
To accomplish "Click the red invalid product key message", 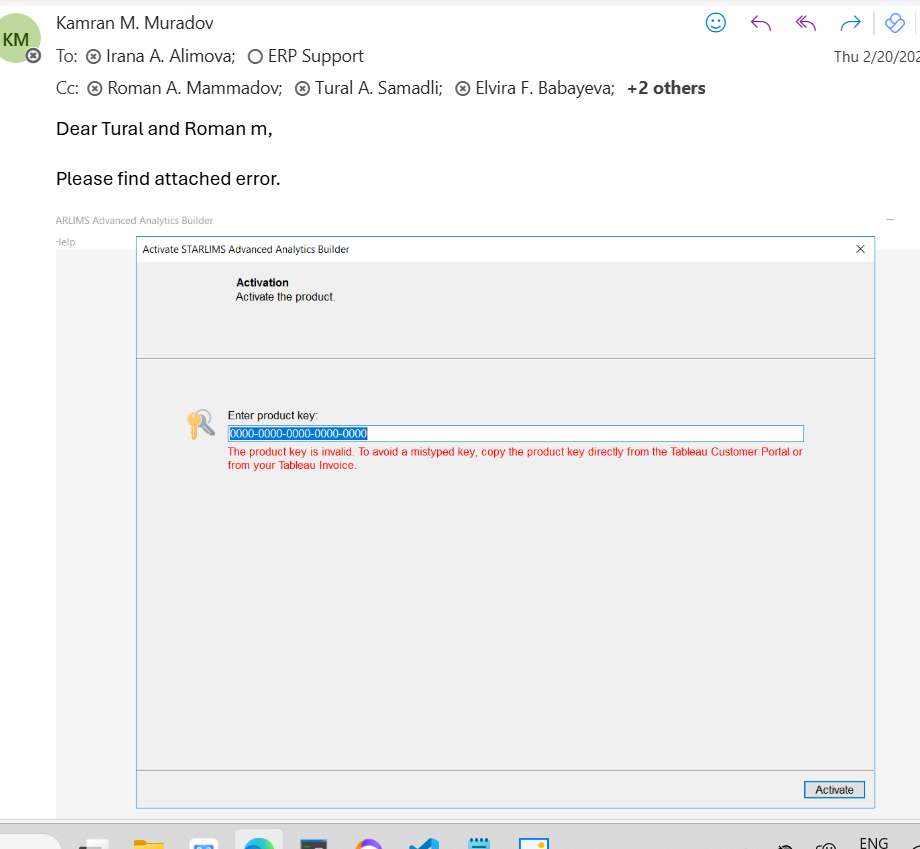I will pyautogui.click(x=515, y=458).
